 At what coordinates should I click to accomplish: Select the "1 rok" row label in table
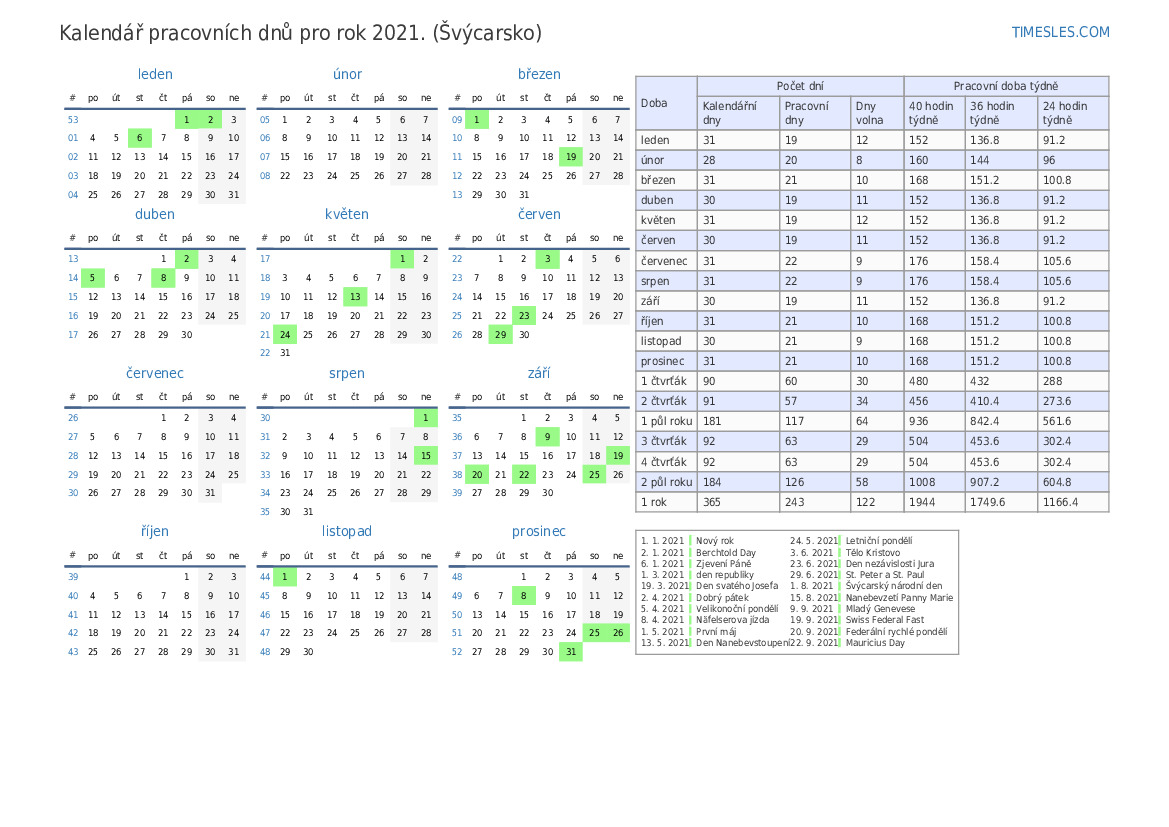click(654, 502)
